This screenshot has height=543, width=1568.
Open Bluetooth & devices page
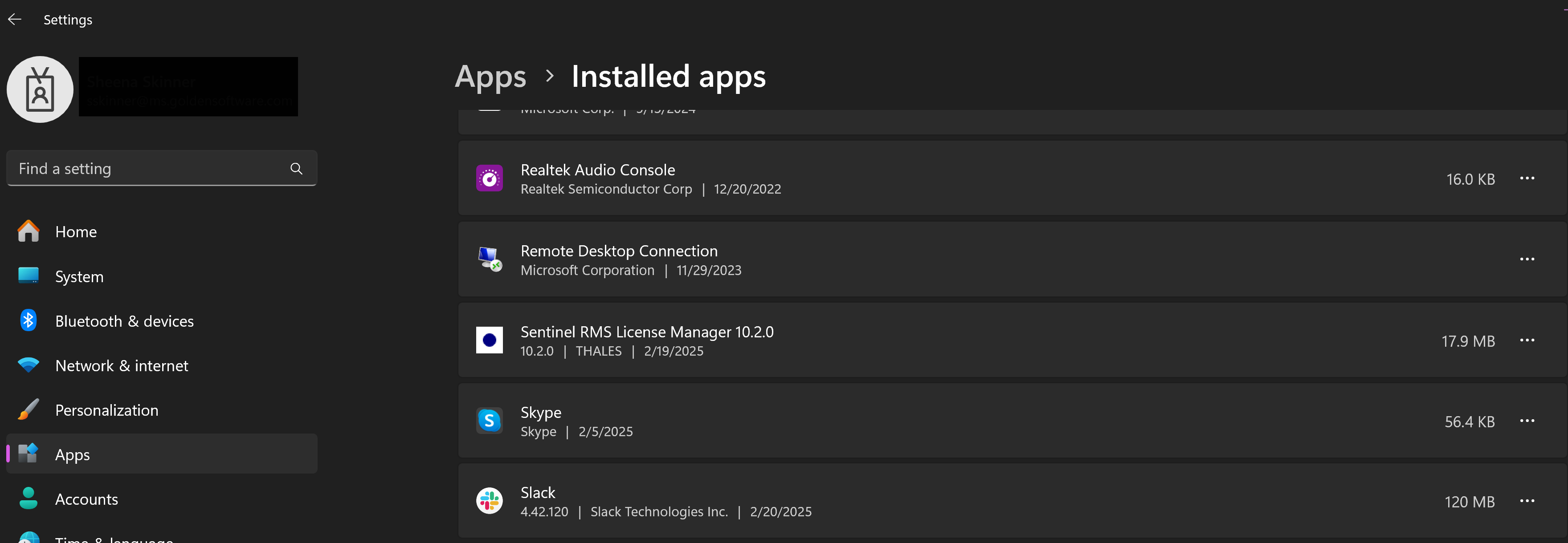tap(161, 320)
